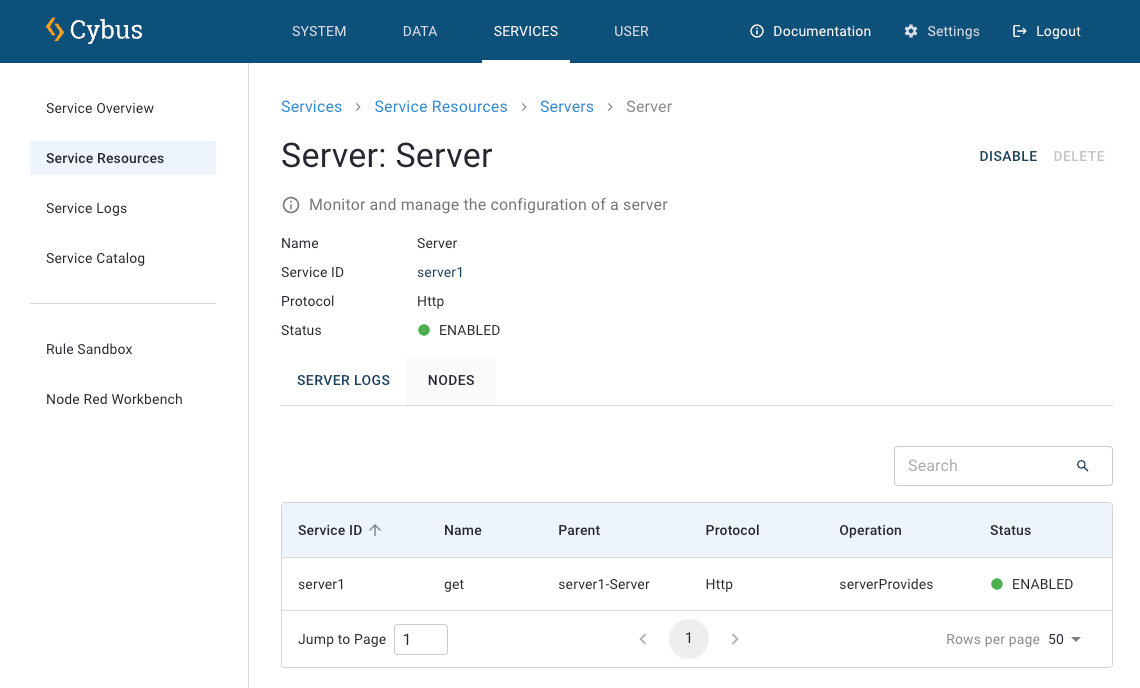Focus the Search text field
Image resolution: width=1140 pixels, height=688 pixels.
(985, 466)
